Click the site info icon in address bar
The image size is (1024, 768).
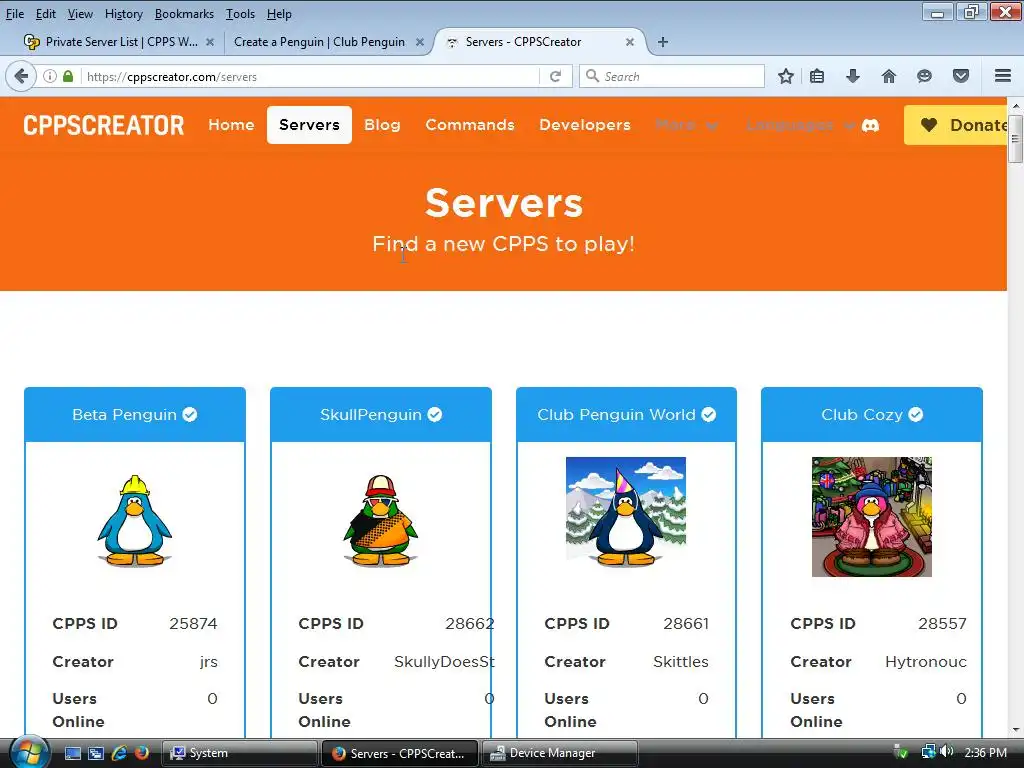pos(50,76)
